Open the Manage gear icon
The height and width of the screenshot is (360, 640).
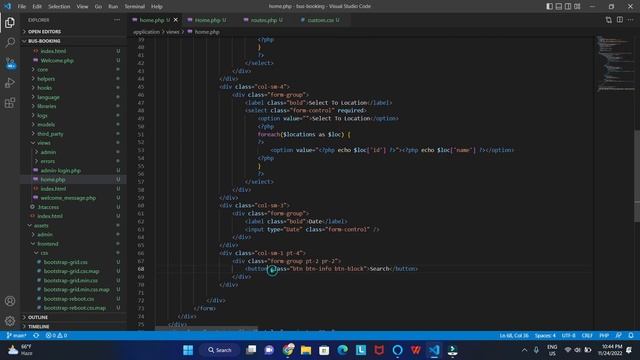pos(10,321)
